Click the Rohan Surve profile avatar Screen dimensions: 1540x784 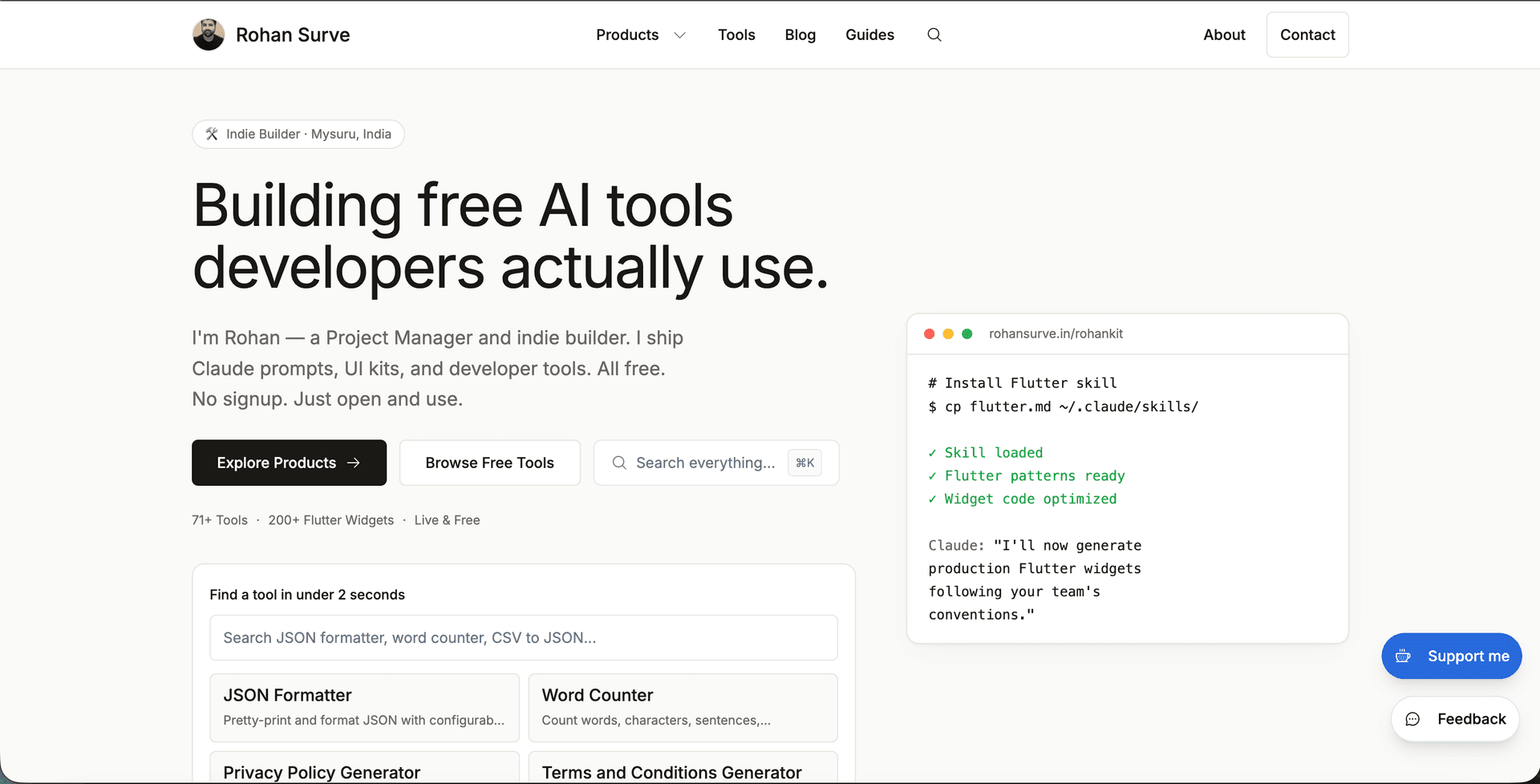click(x=209, y=34)
